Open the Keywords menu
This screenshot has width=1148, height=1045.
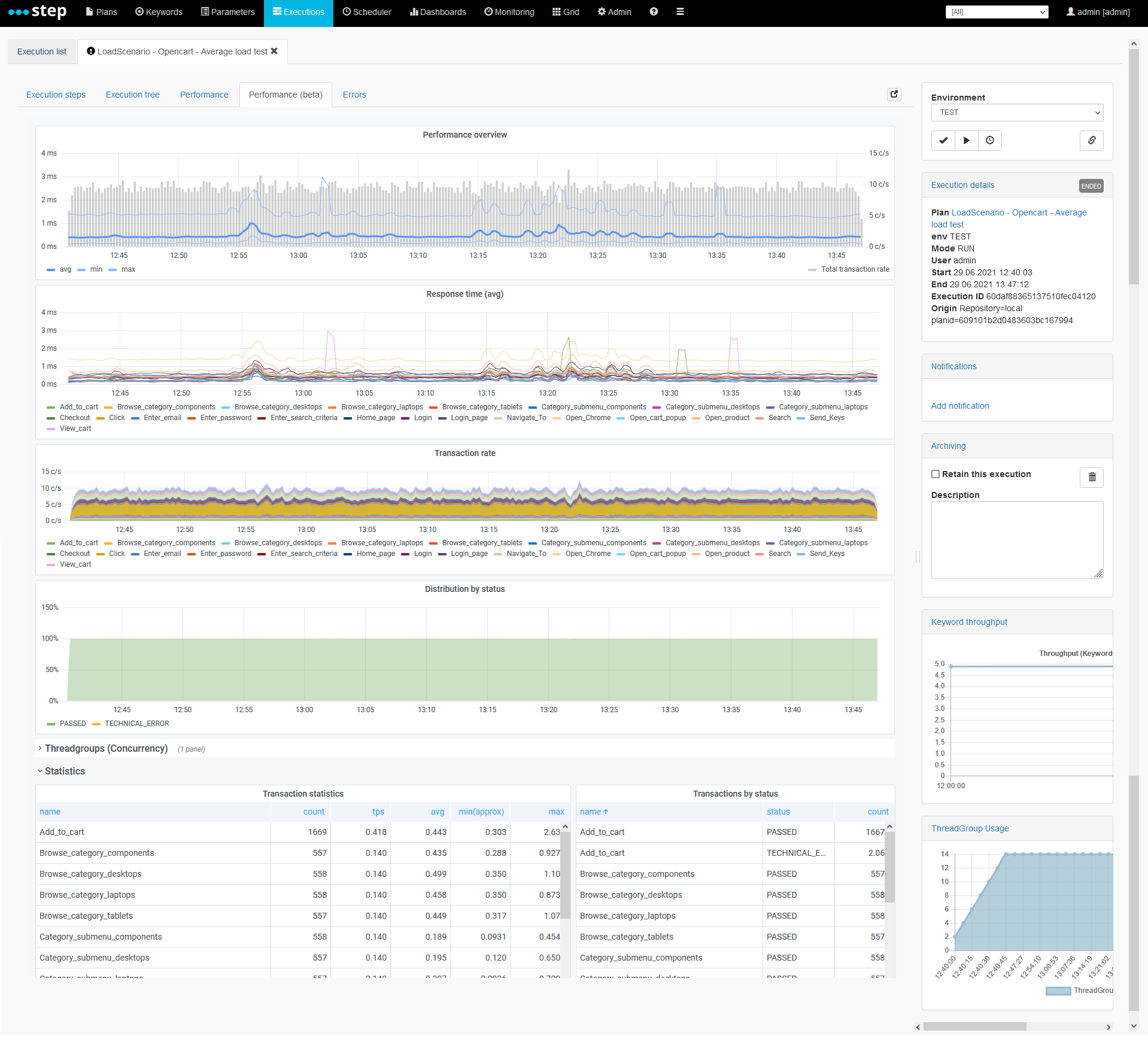[159, 12]
